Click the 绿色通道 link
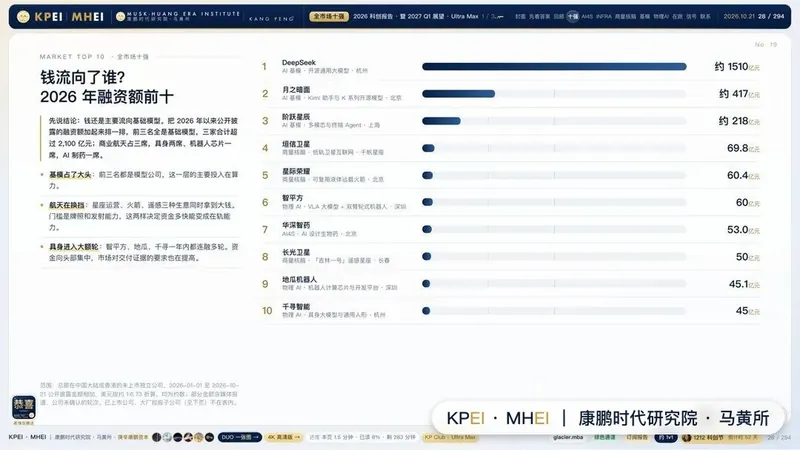Viewport: 800px width, 450px height. (x=605, y=437)
